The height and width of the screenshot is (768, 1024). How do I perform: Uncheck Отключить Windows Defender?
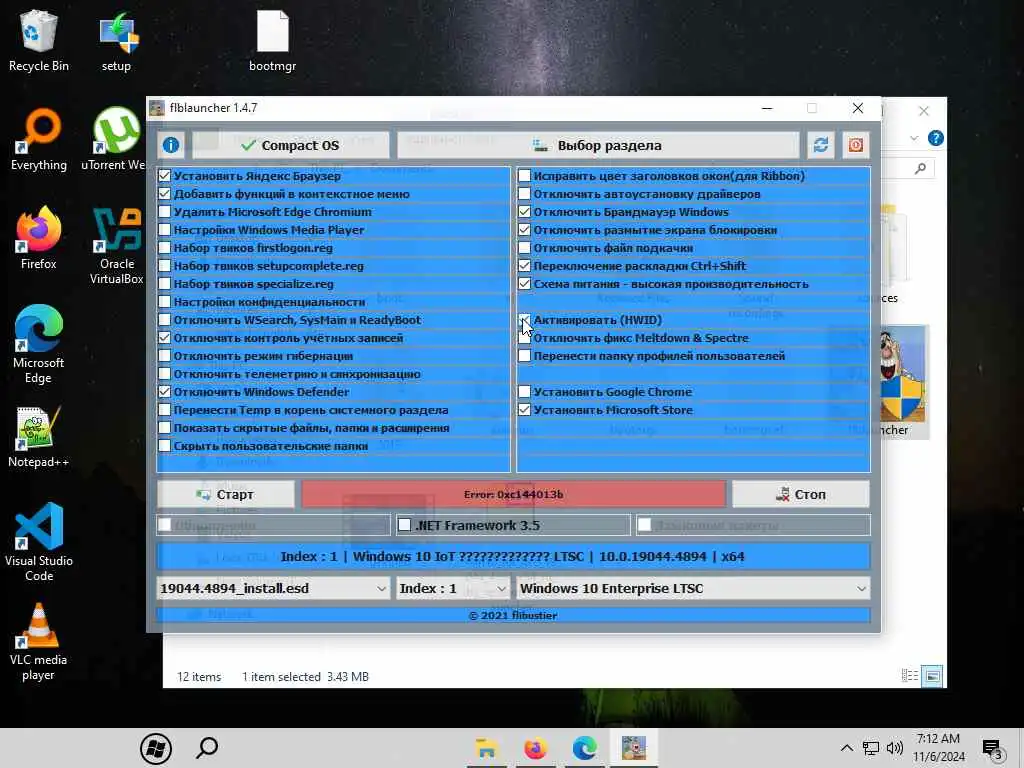(165, 392)
